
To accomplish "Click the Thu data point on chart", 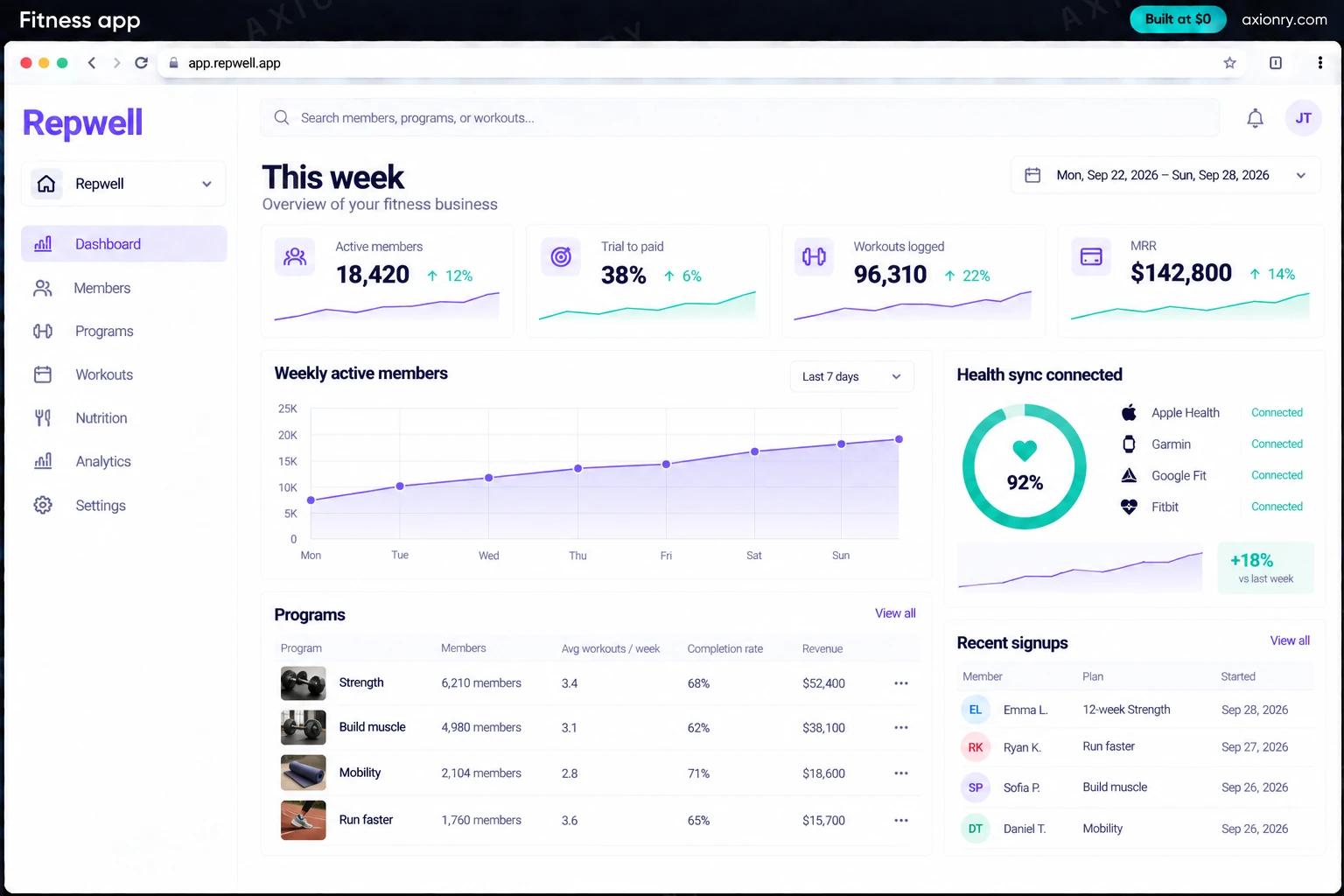I will click(x=577, y=468).
